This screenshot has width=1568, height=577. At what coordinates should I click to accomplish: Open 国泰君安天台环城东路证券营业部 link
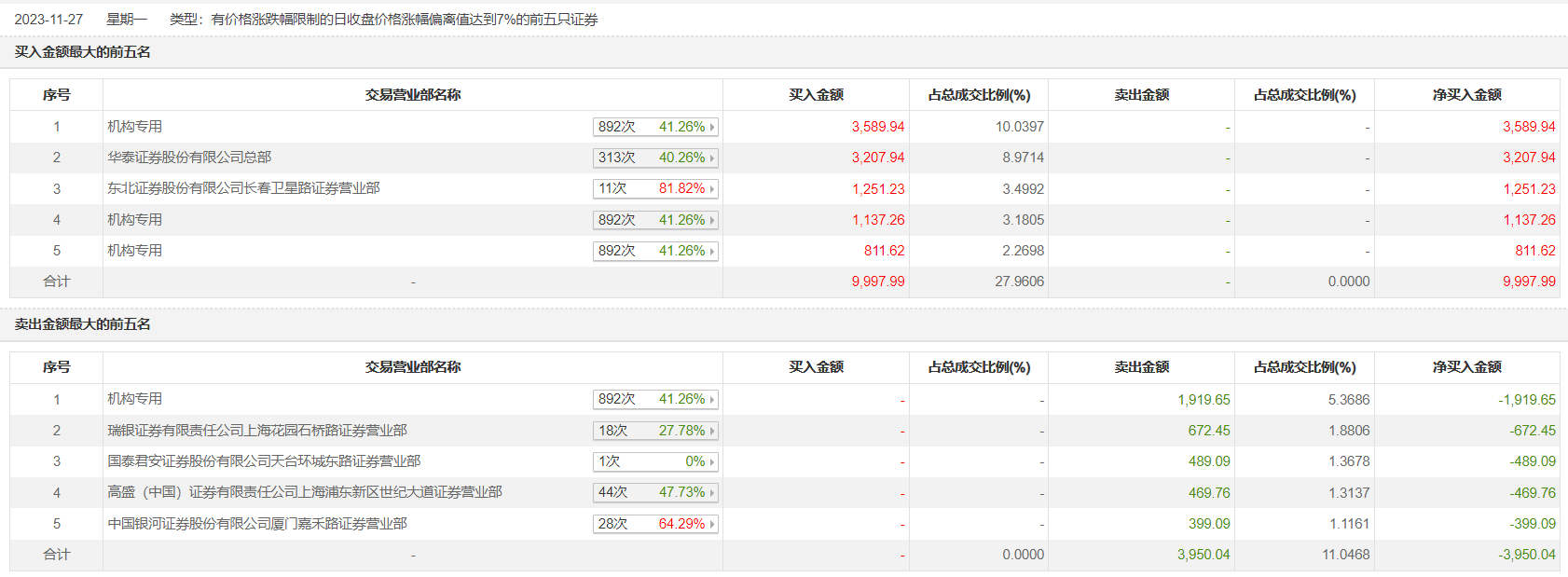pos(264,461)
